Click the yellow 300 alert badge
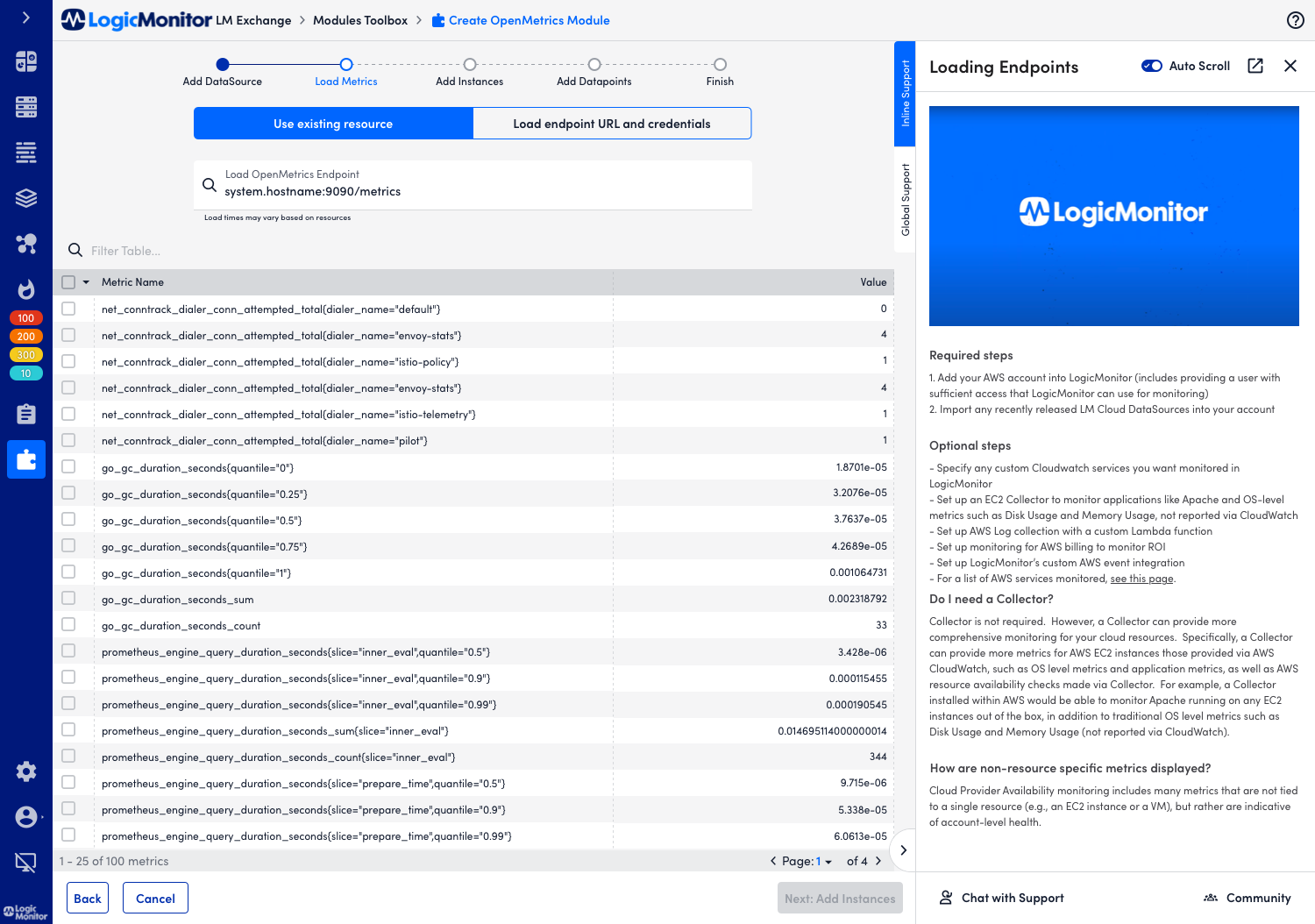The width and height of the screenshot is (1315, 924). (x=26, y=355)
